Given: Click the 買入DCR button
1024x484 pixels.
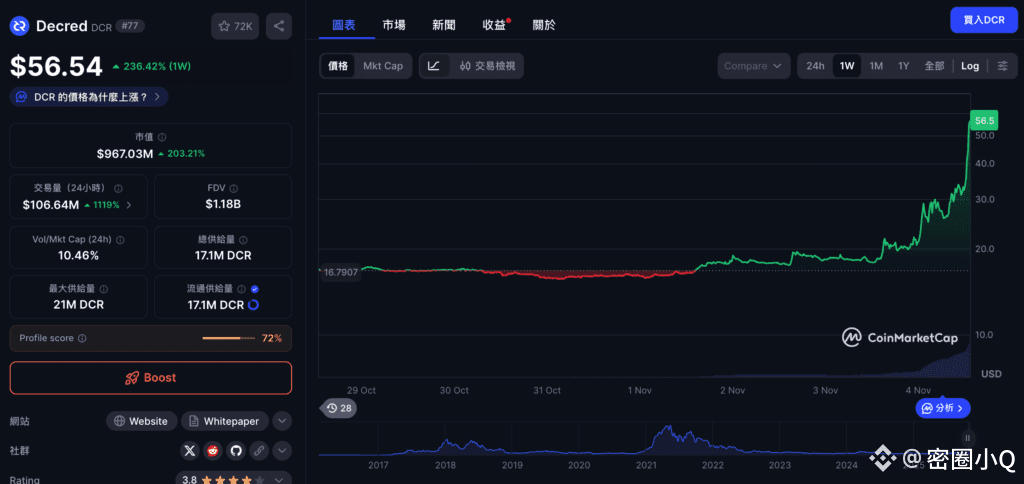Looking at the screenshot, I should point(983,20).
